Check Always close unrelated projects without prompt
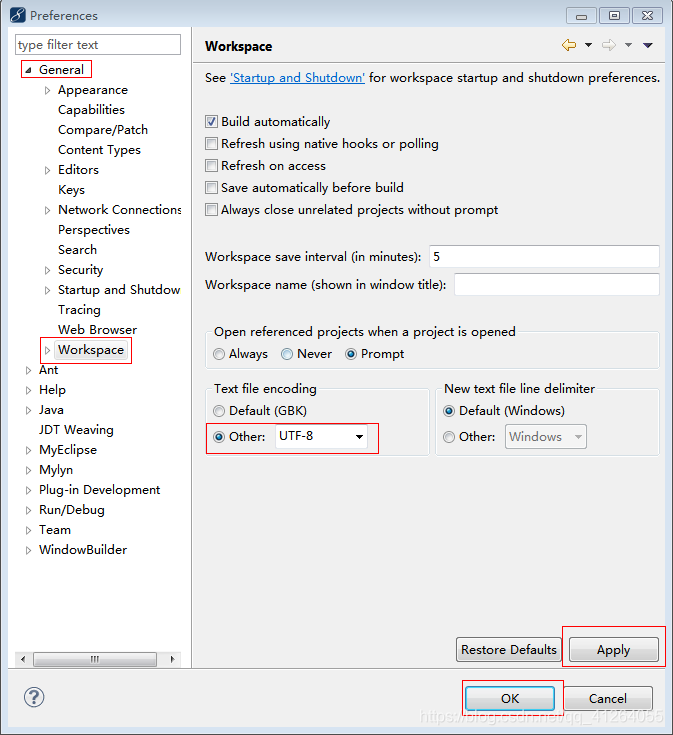Image resolution: width=673 pixels, height=735 pixels. pos(211,210)
